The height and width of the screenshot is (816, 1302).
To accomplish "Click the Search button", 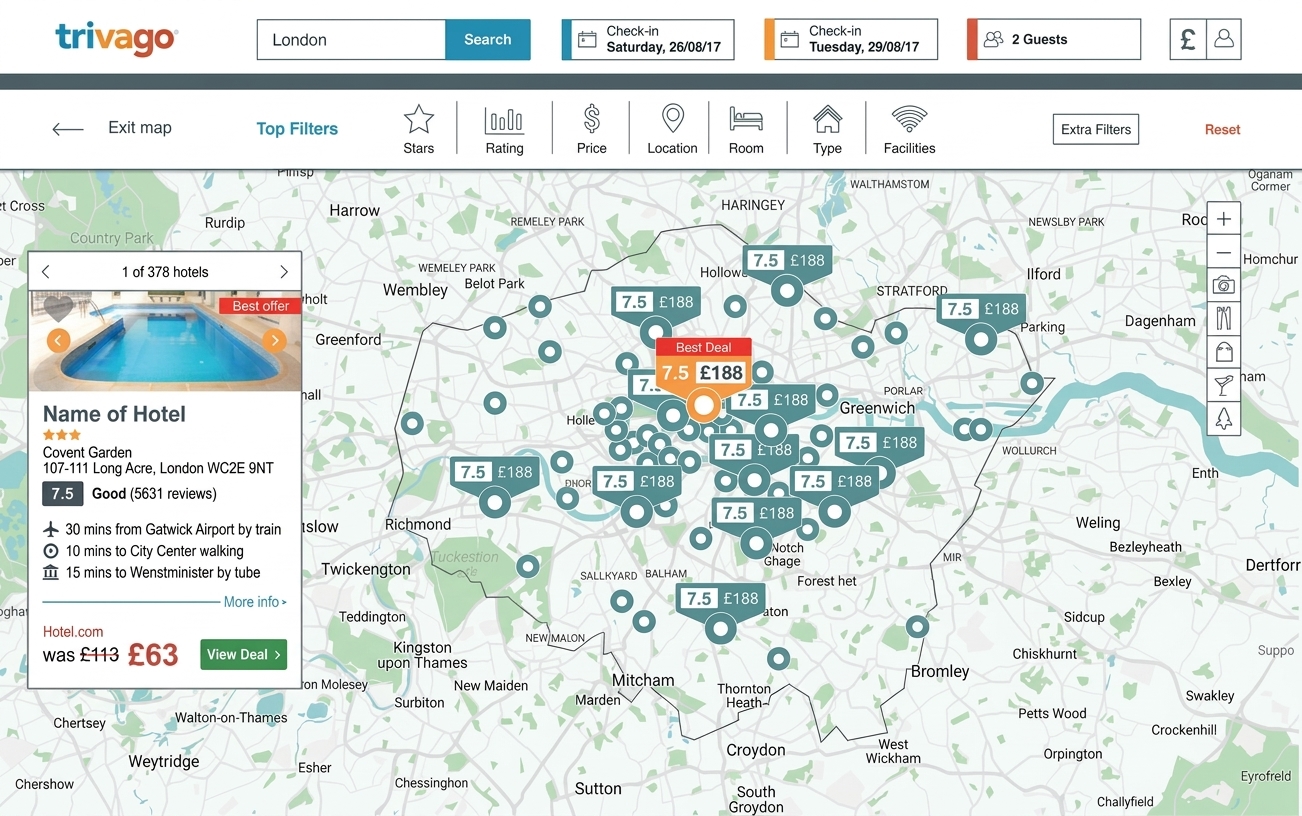I will (x=488, y=40).
